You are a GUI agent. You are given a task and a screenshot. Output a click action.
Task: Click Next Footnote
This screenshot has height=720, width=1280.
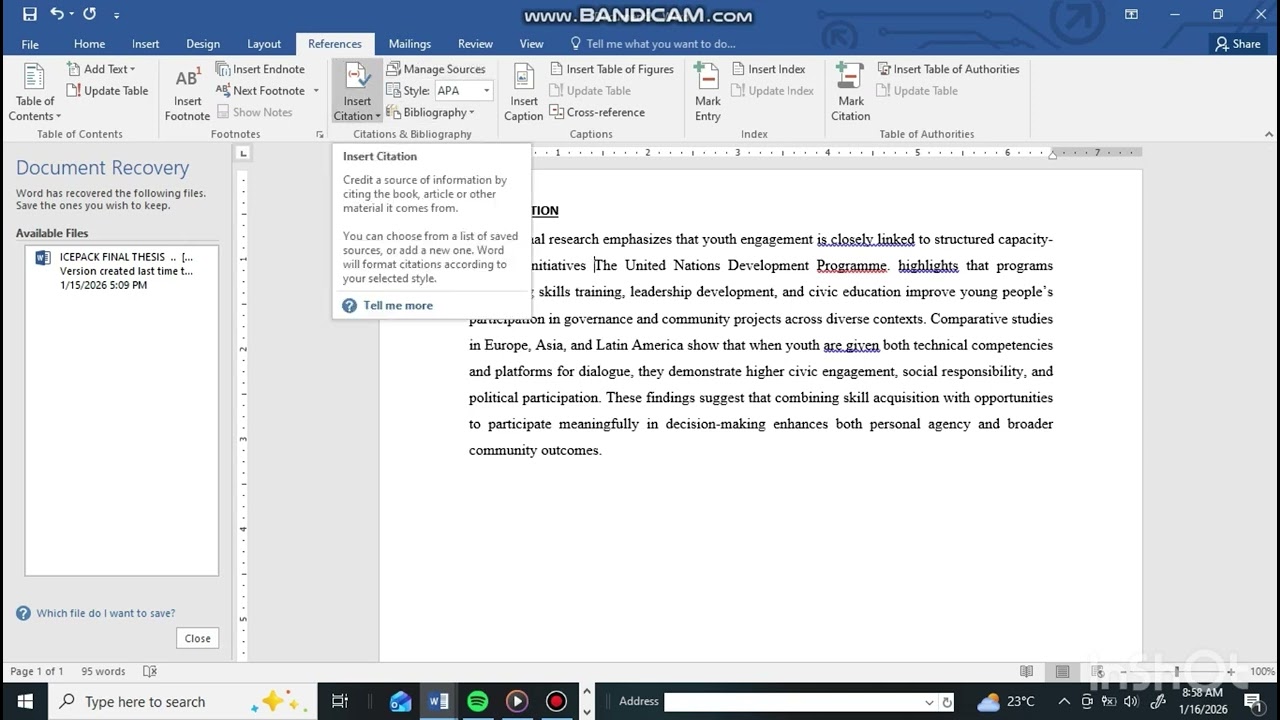(261, 91)
